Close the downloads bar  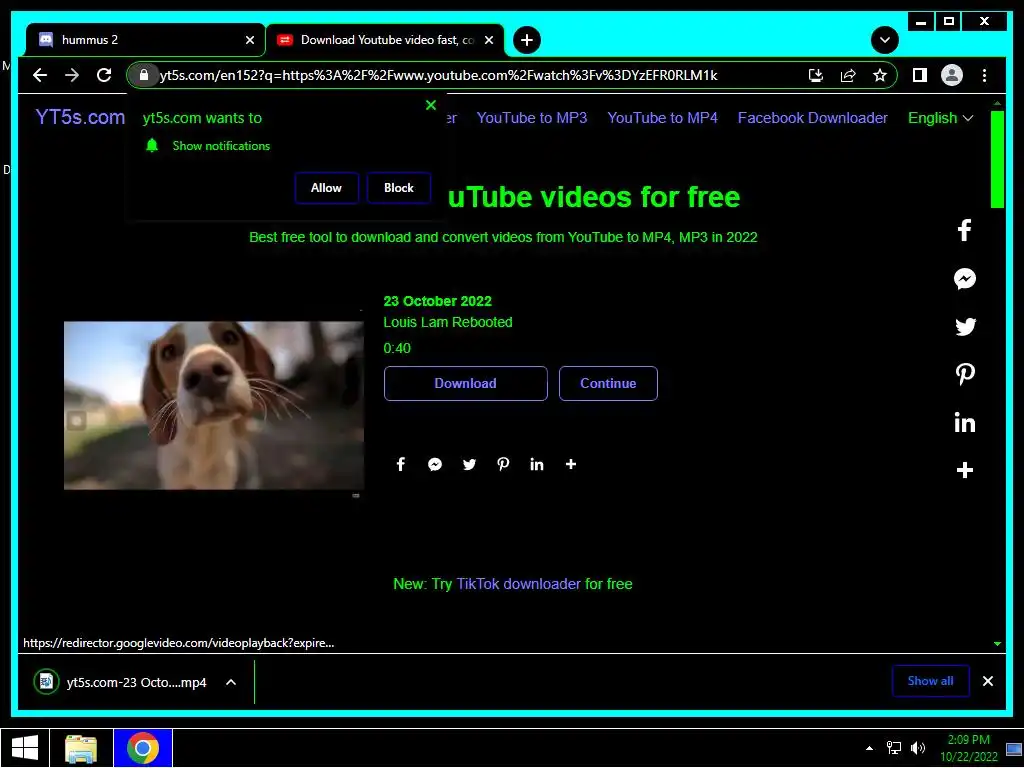click(987, 681)
